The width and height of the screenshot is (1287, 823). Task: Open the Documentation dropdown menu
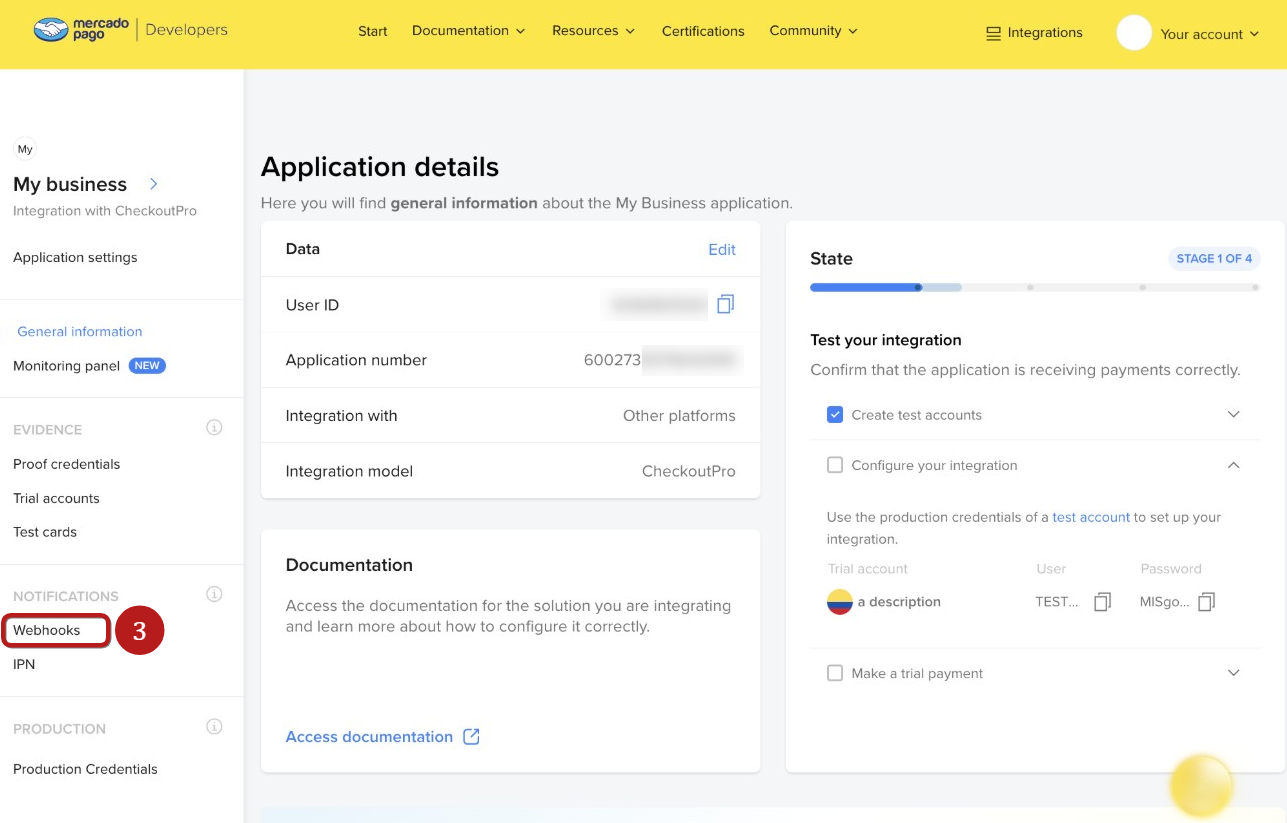pos(469,31)
